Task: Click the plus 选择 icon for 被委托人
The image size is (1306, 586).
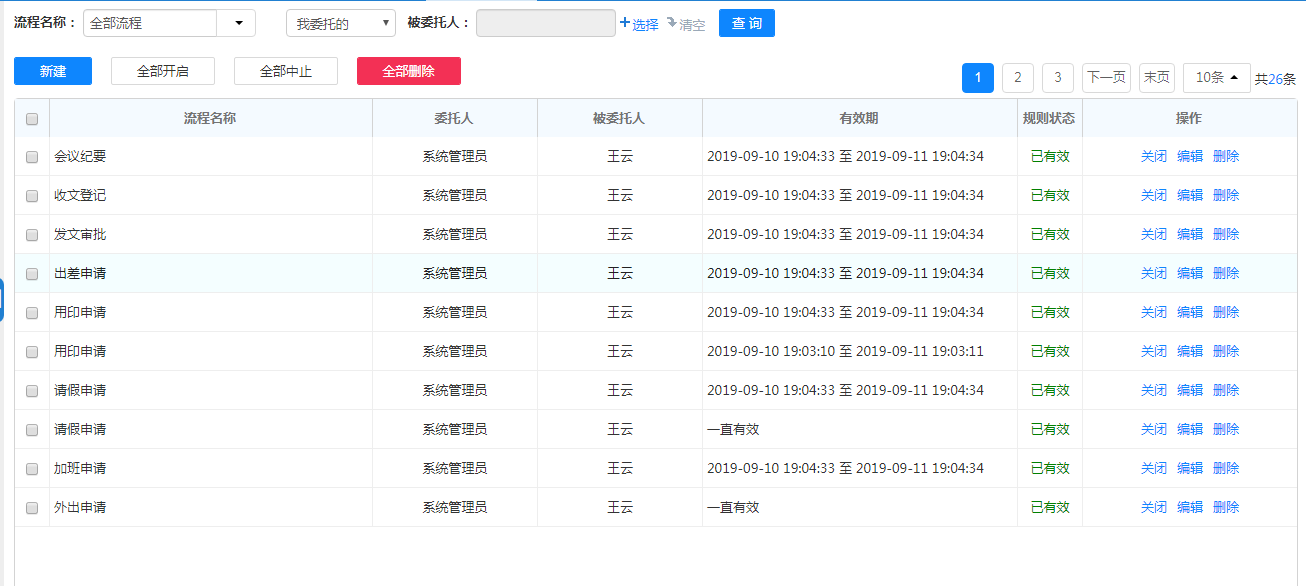Action: [x=625, y=23]
